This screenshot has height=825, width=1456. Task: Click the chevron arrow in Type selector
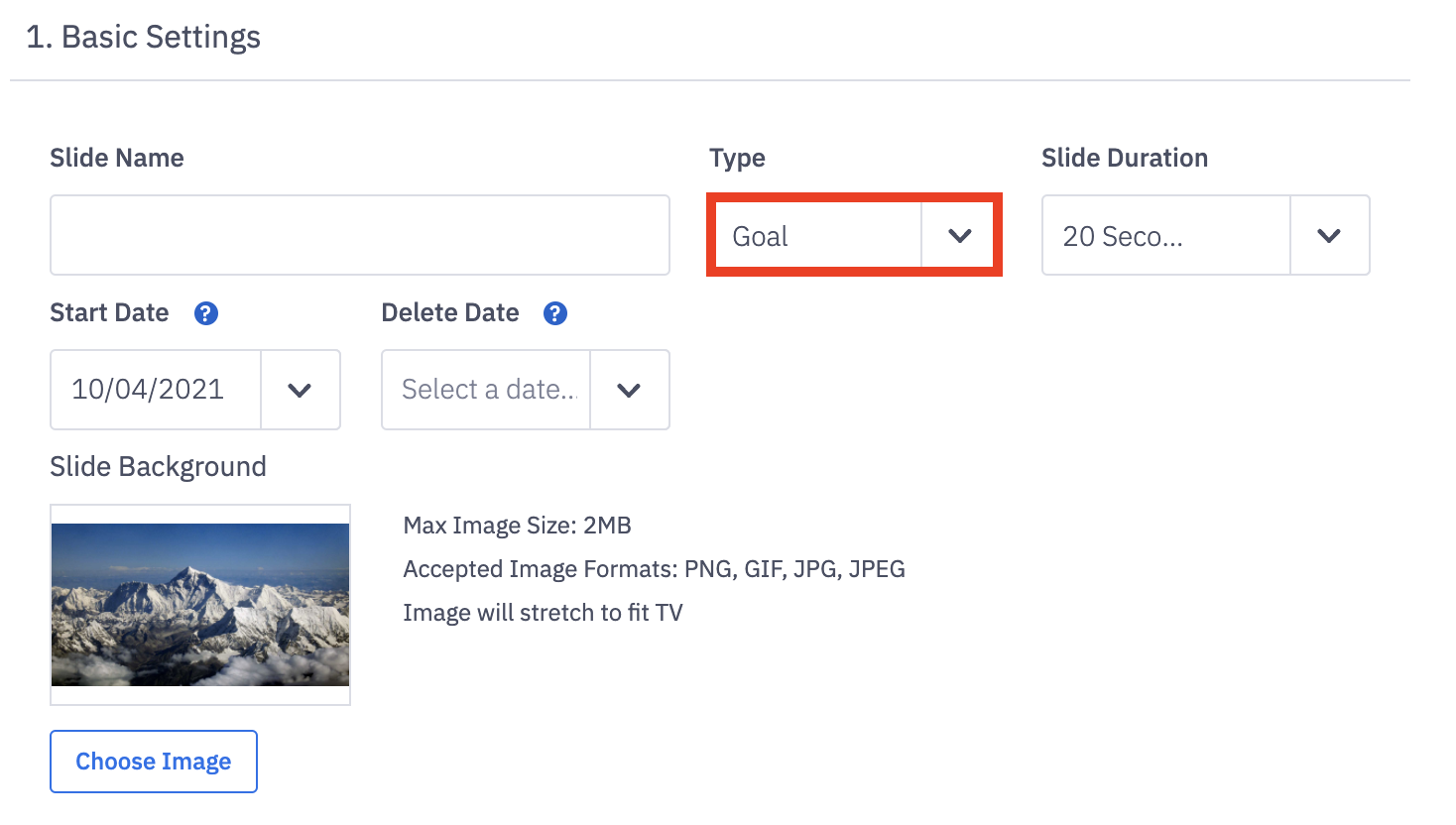click(x=959, y=236)
